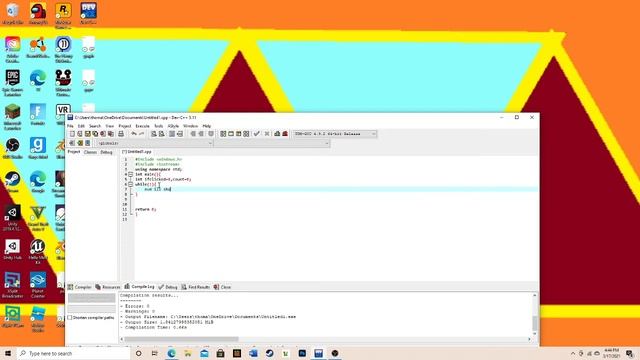The height and width of the screenshot is (360, 640).
Task: Switch to the Compiler bottom tab
Action: [80, 287]
